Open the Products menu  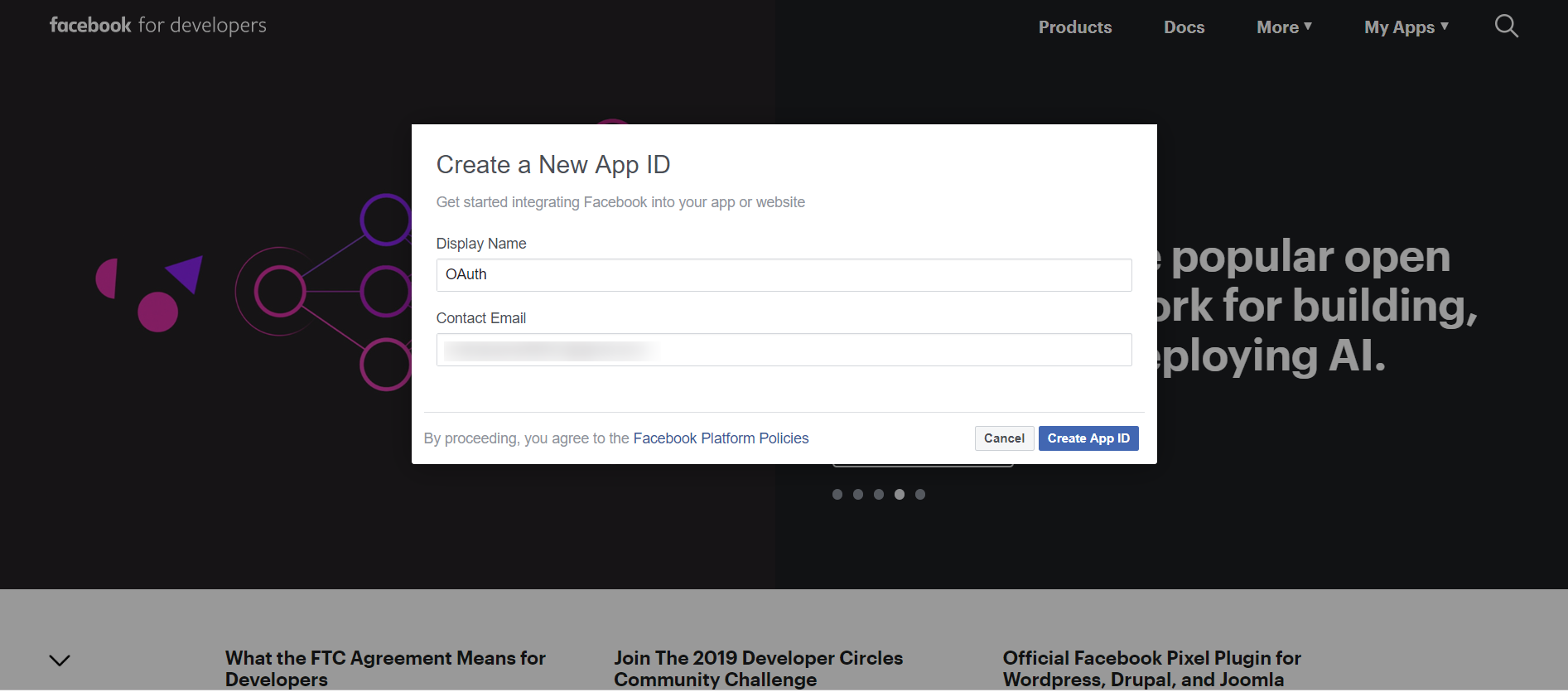point(1075,27)
